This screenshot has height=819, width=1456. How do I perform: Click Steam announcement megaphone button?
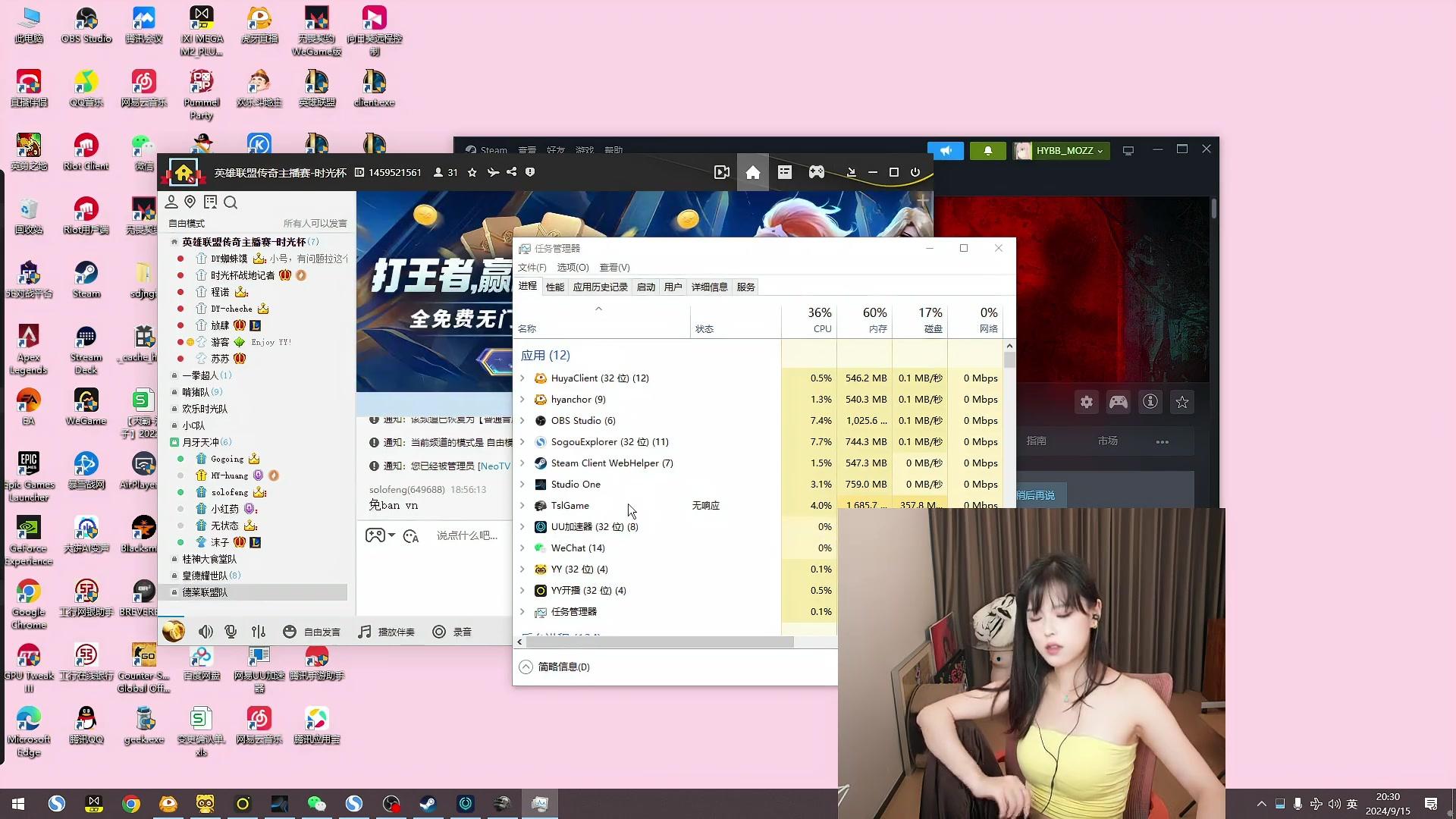(x=946, y=151)
